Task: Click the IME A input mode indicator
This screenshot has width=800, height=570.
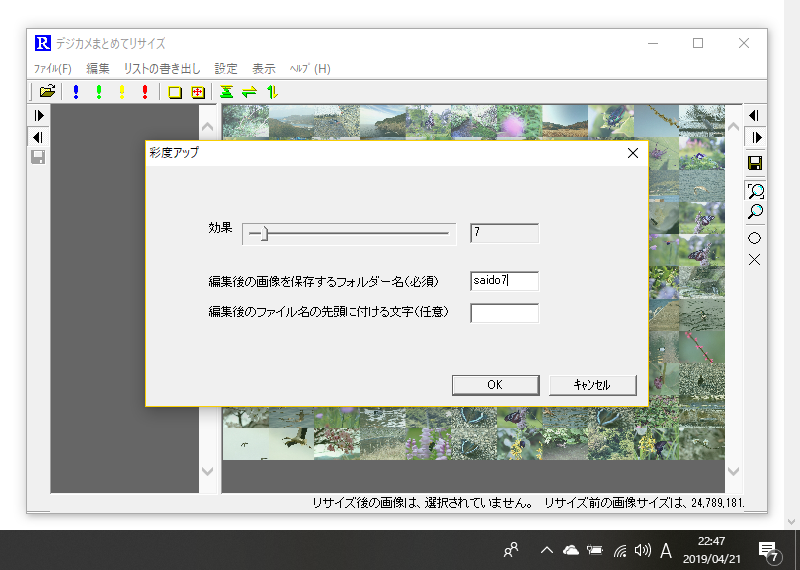Action: (x=666, y=550)
